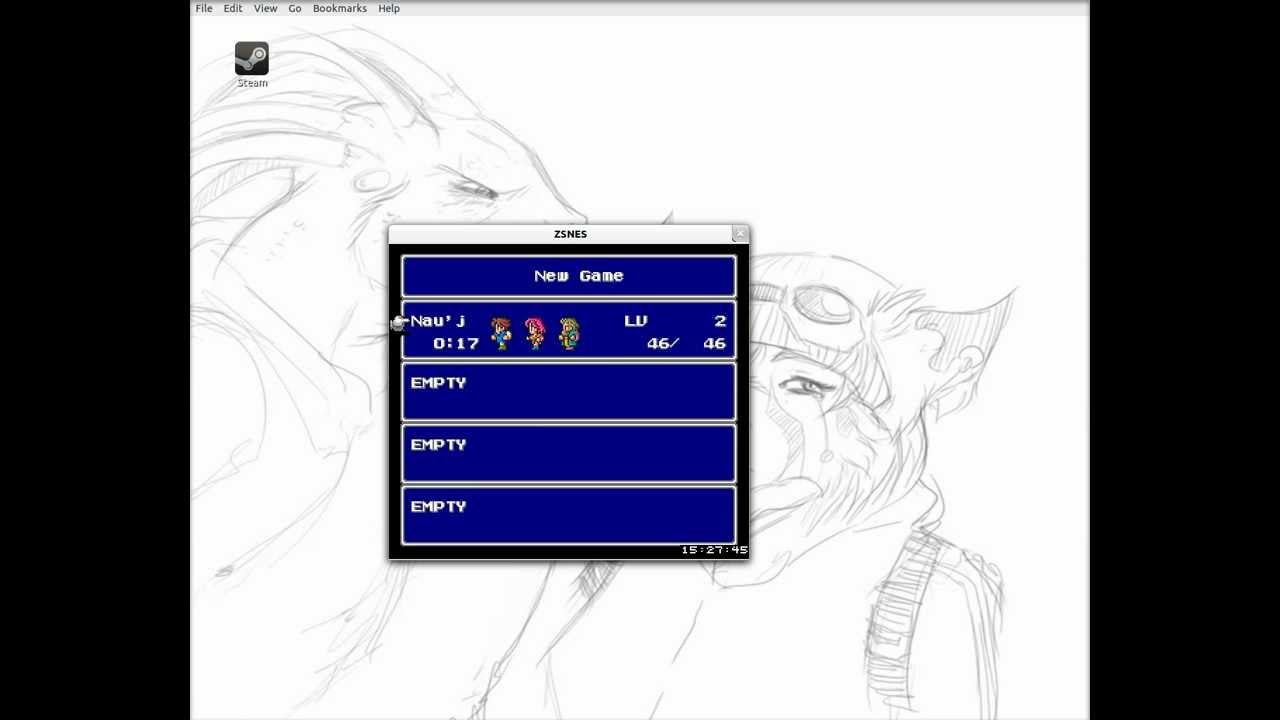Click the 46/ 46 HP value
The height and width of the screenshot is (720, 1280).
tap(686, 343)
